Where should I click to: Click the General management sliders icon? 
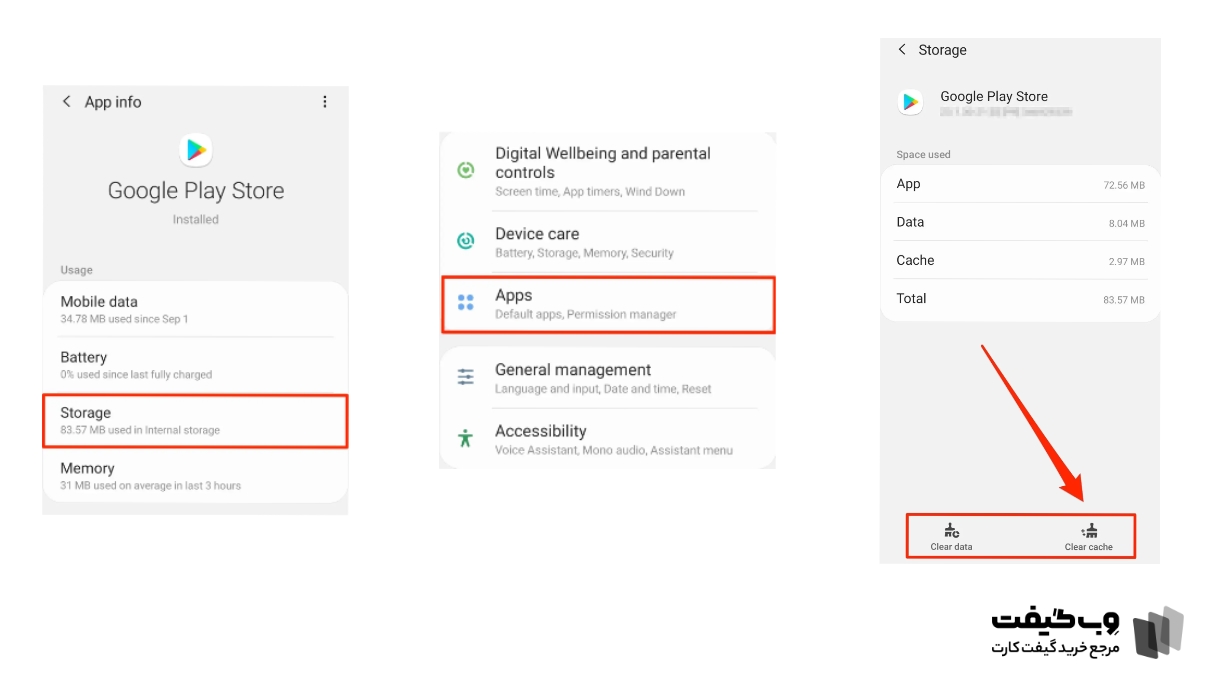tap(465, 377)
